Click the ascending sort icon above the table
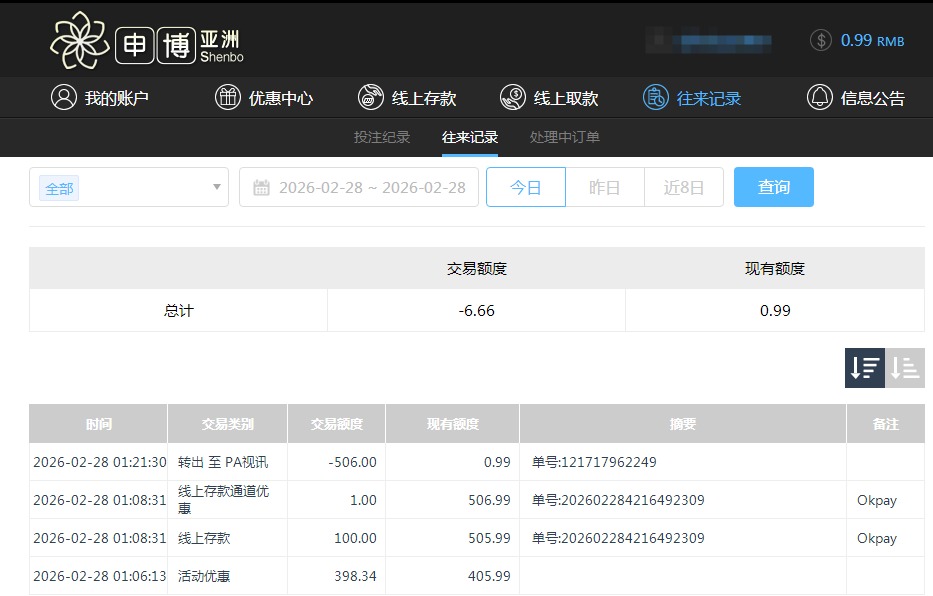This screenshot has height=596, width=933. coord(905,368)
